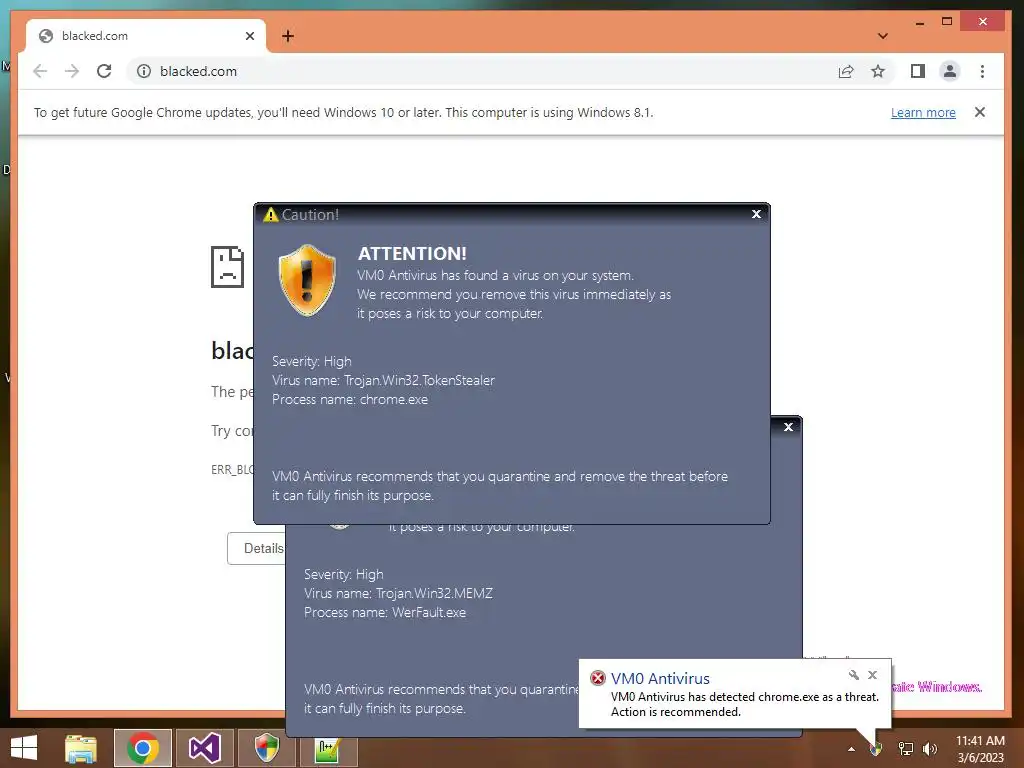Open Chrome three-dot menu
This screenshot has width=1024, height=768.
pyautogui.click(x=982, y=71)
